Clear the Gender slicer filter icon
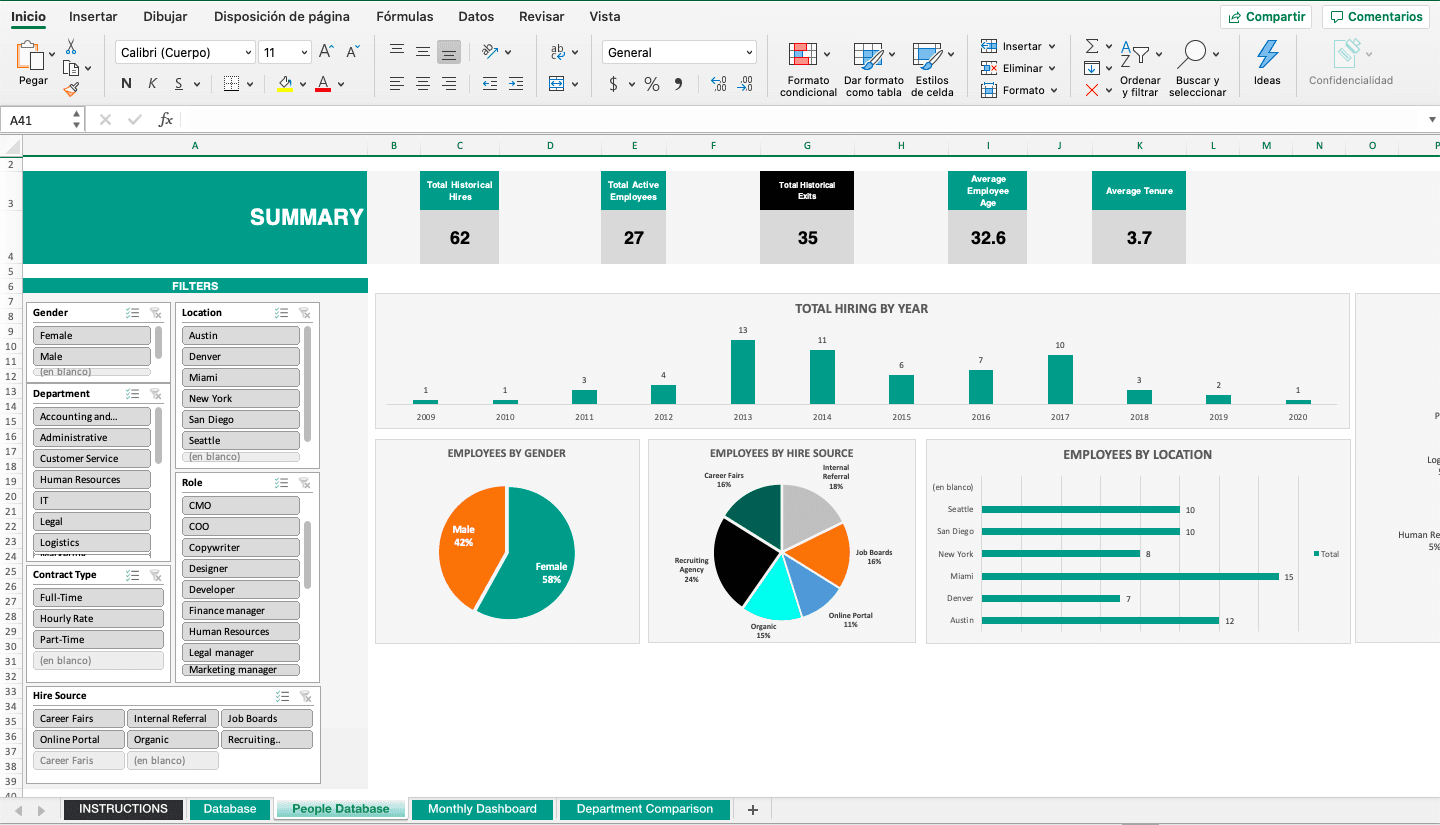 point(155,312)
